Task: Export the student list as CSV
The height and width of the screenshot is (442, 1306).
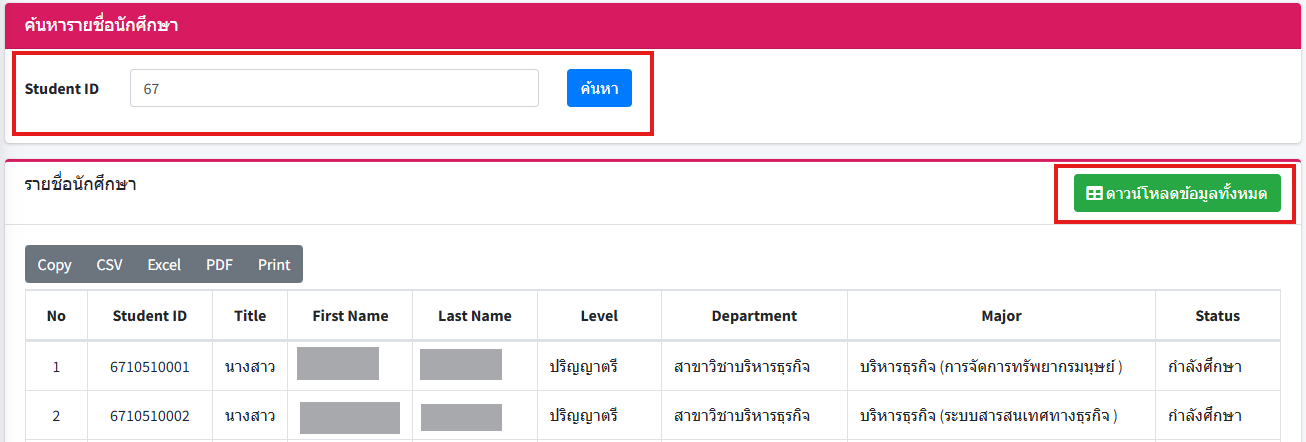Action: pos(109,265)
